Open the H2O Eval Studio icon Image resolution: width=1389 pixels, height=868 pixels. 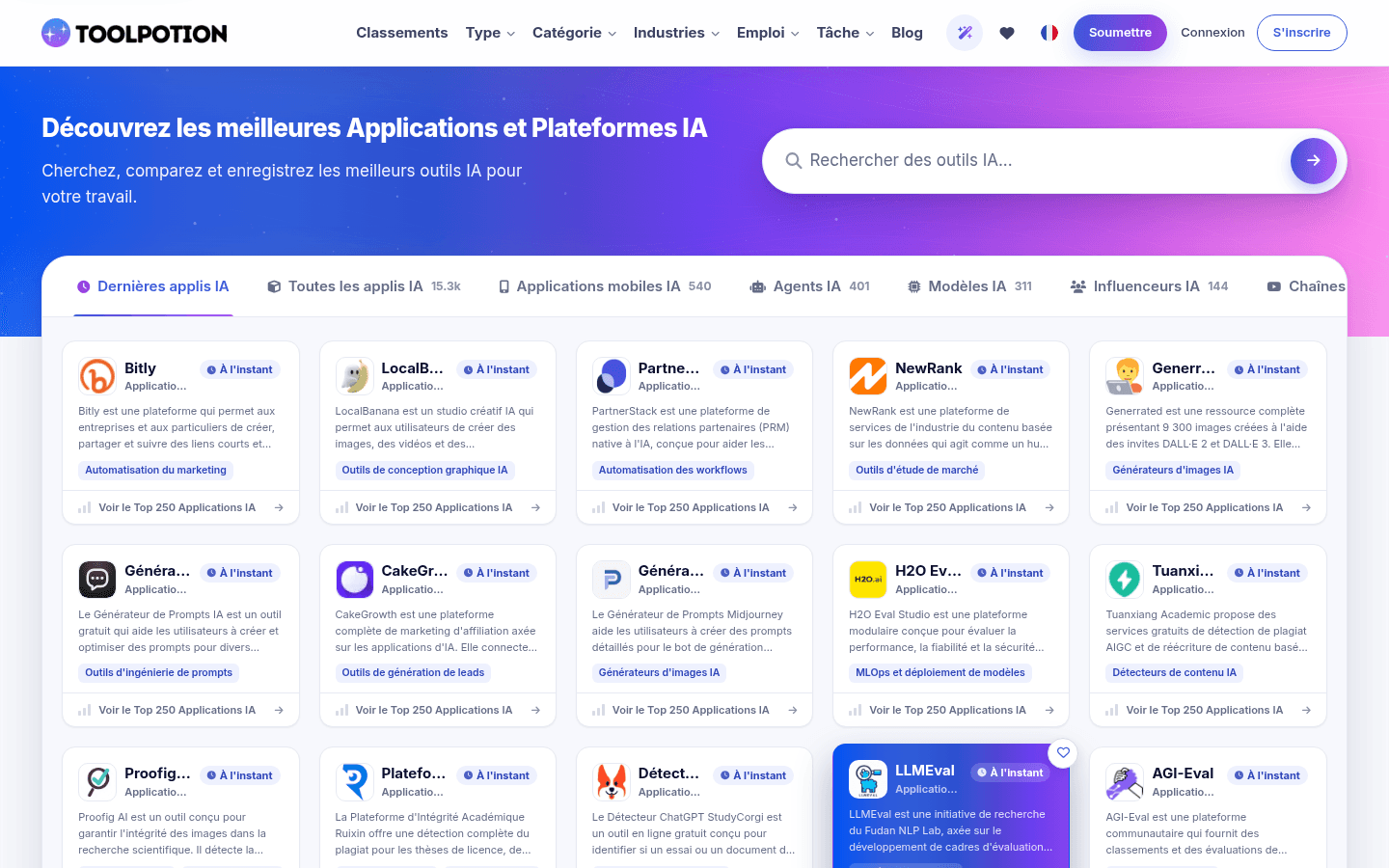click(868, 580)
